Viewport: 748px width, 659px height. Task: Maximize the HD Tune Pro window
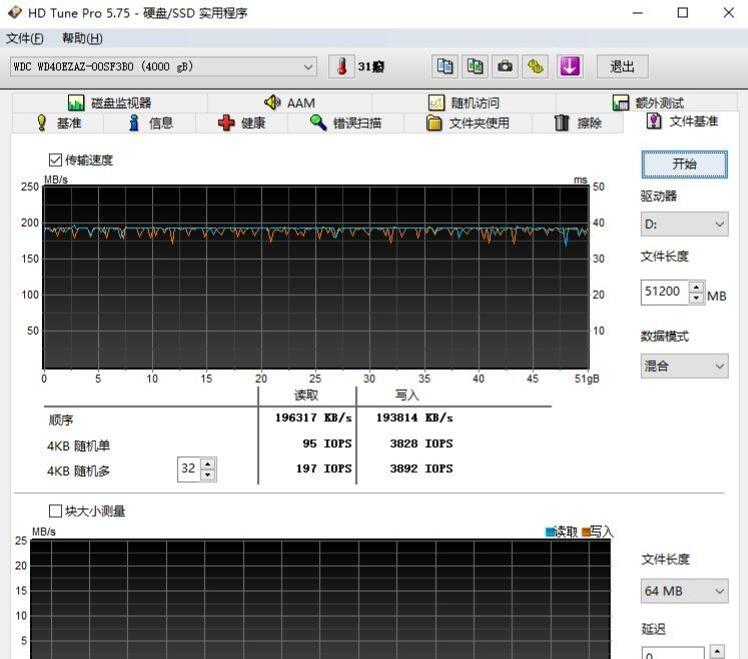[683, 13]
